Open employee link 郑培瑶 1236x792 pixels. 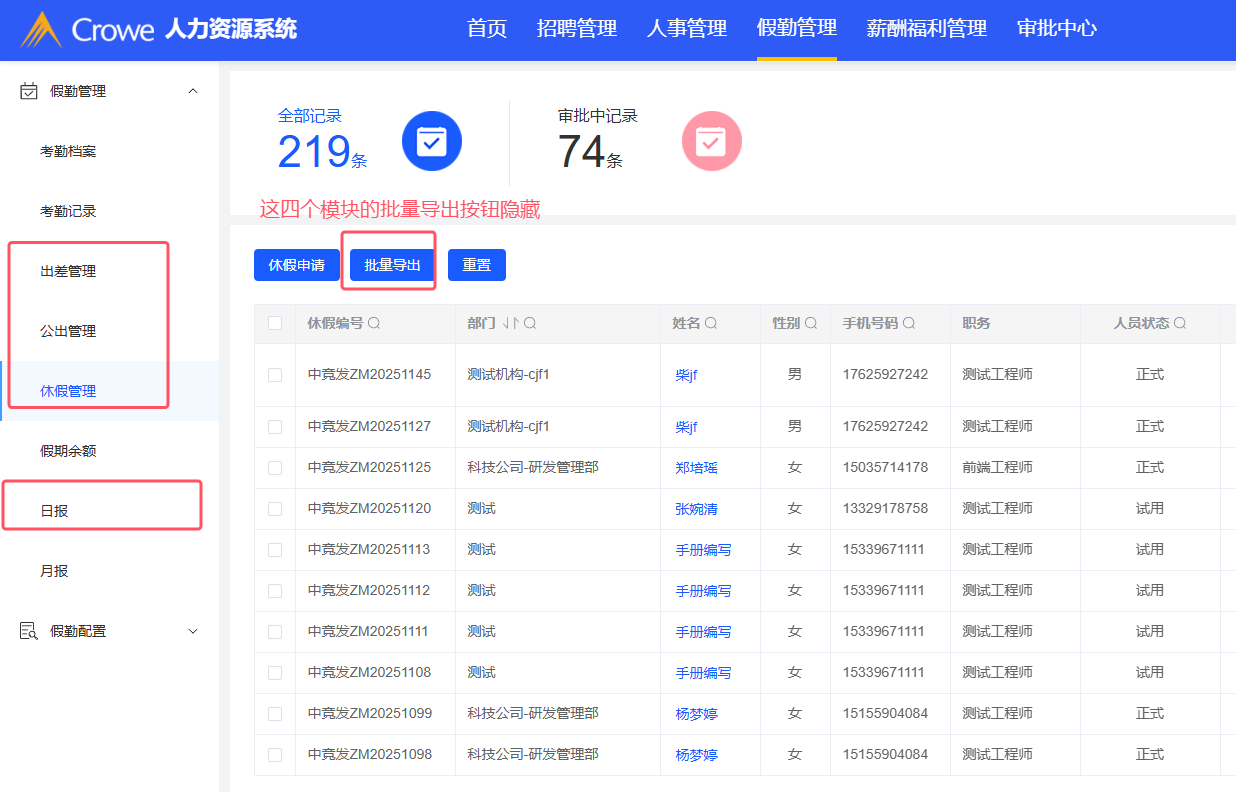(696, 468)
